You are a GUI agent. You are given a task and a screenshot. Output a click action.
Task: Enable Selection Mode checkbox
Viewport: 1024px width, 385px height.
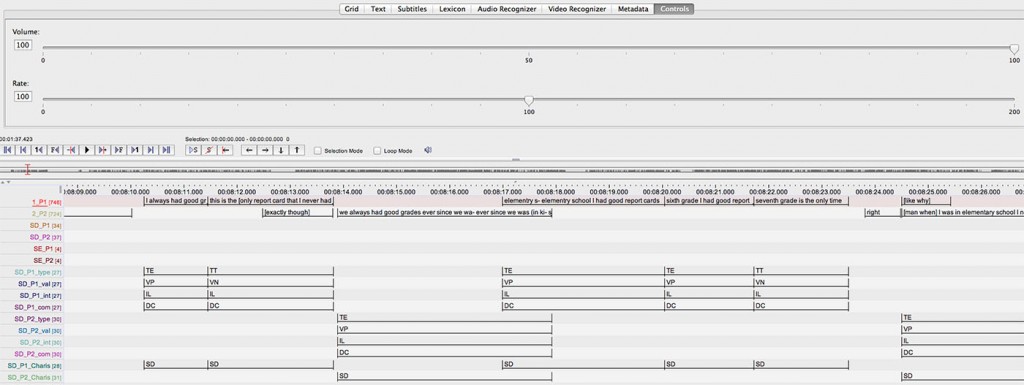click(317, 151)
